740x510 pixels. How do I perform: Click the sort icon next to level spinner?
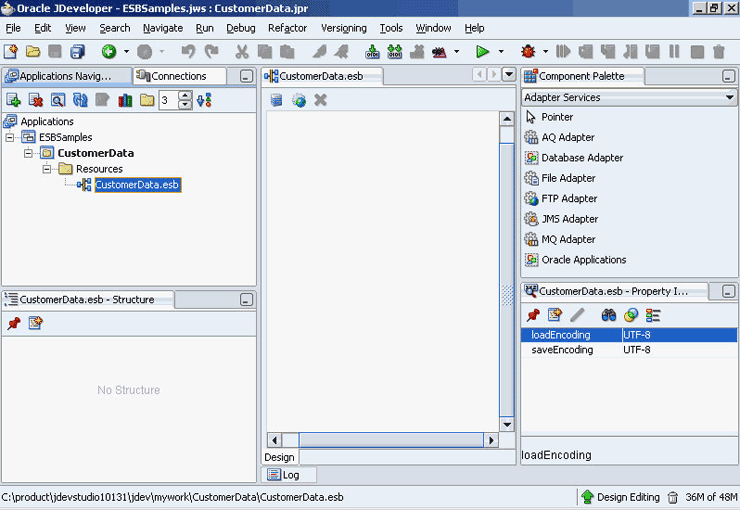tap(204, 100)
